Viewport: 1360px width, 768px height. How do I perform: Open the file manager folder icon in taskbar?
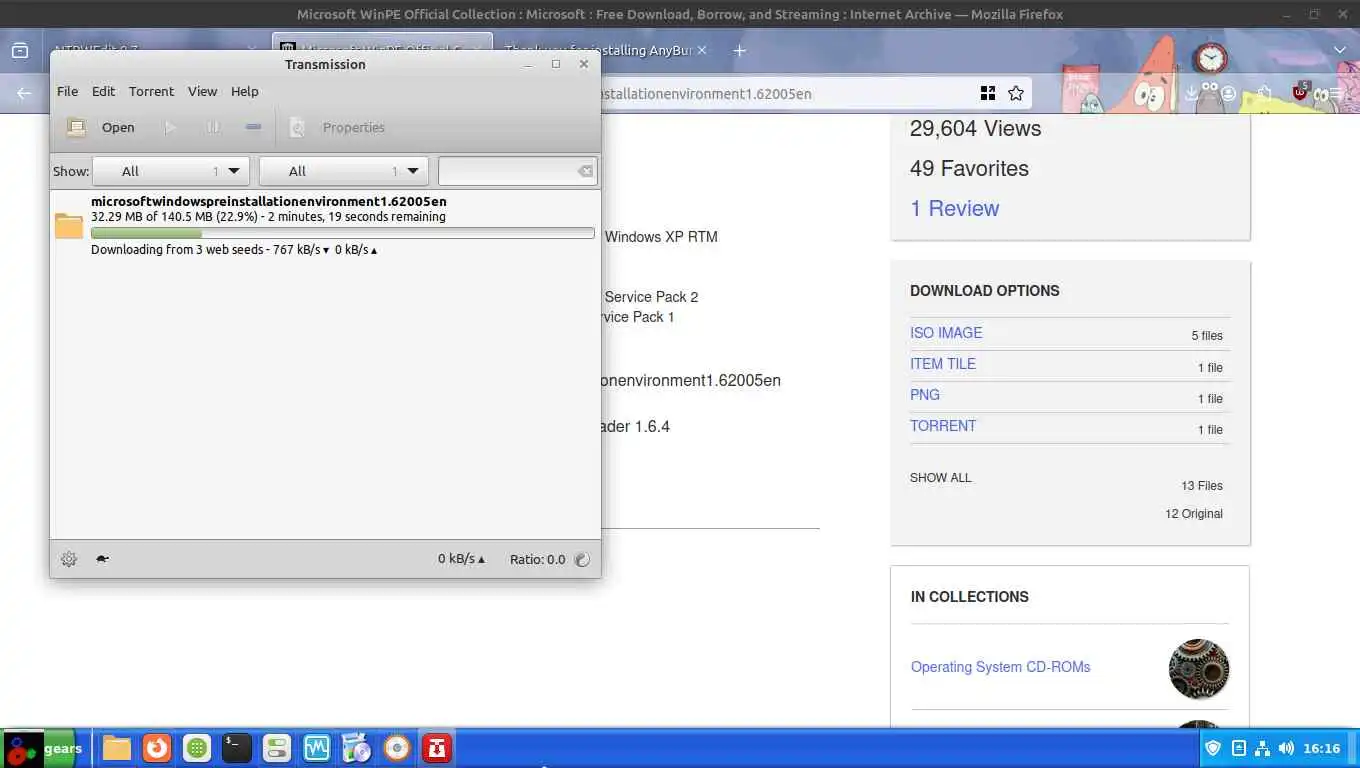[117, 748]
